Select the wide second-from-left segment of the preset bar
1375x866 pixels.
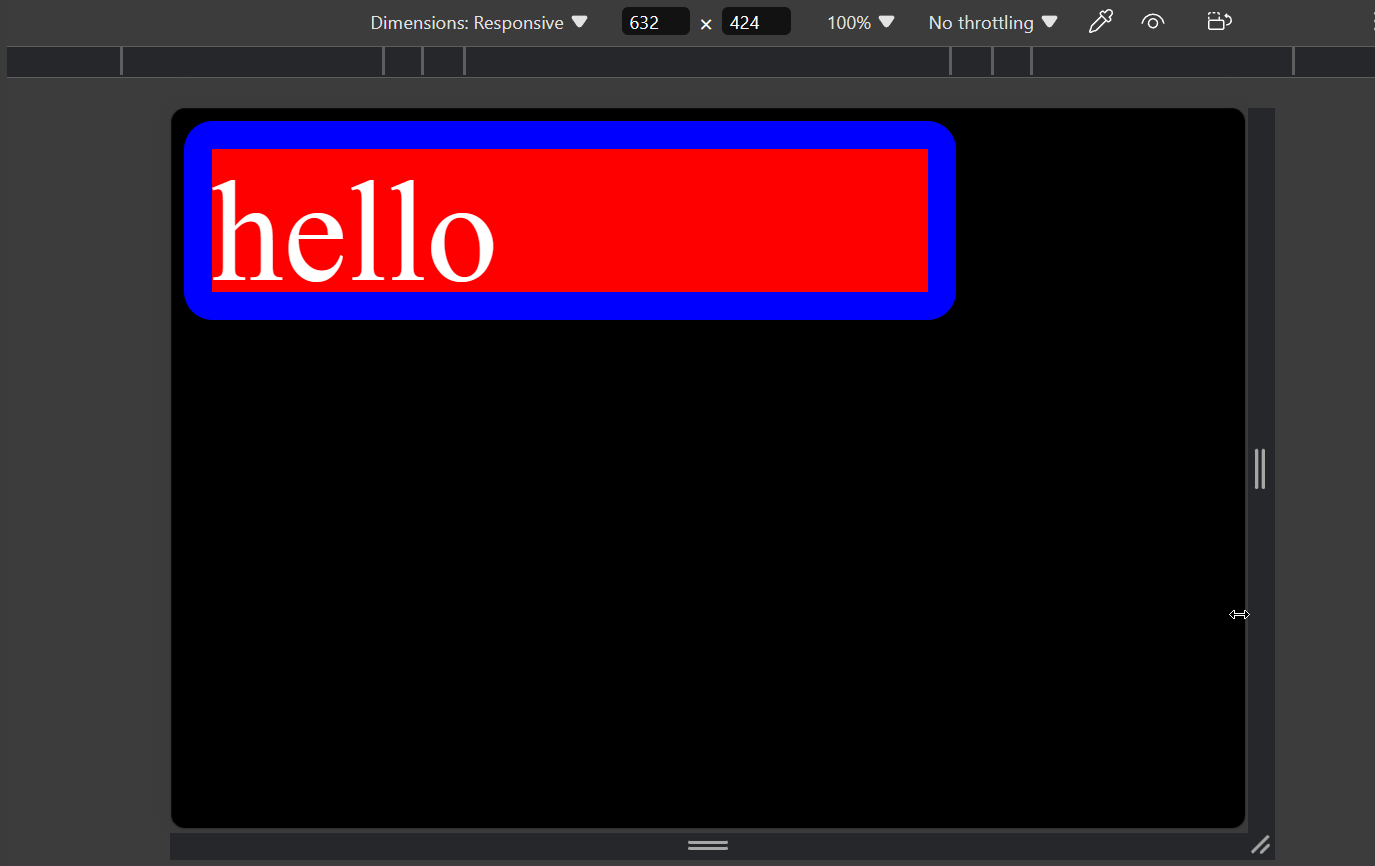click(x=252, y=62)
